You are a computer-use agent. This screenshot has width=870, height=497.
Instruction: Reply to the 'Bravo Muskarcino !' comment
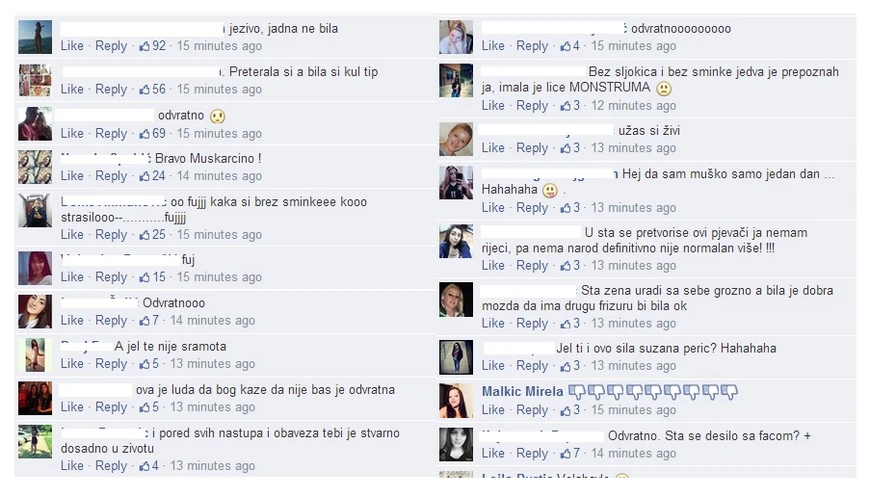[111, 176]
